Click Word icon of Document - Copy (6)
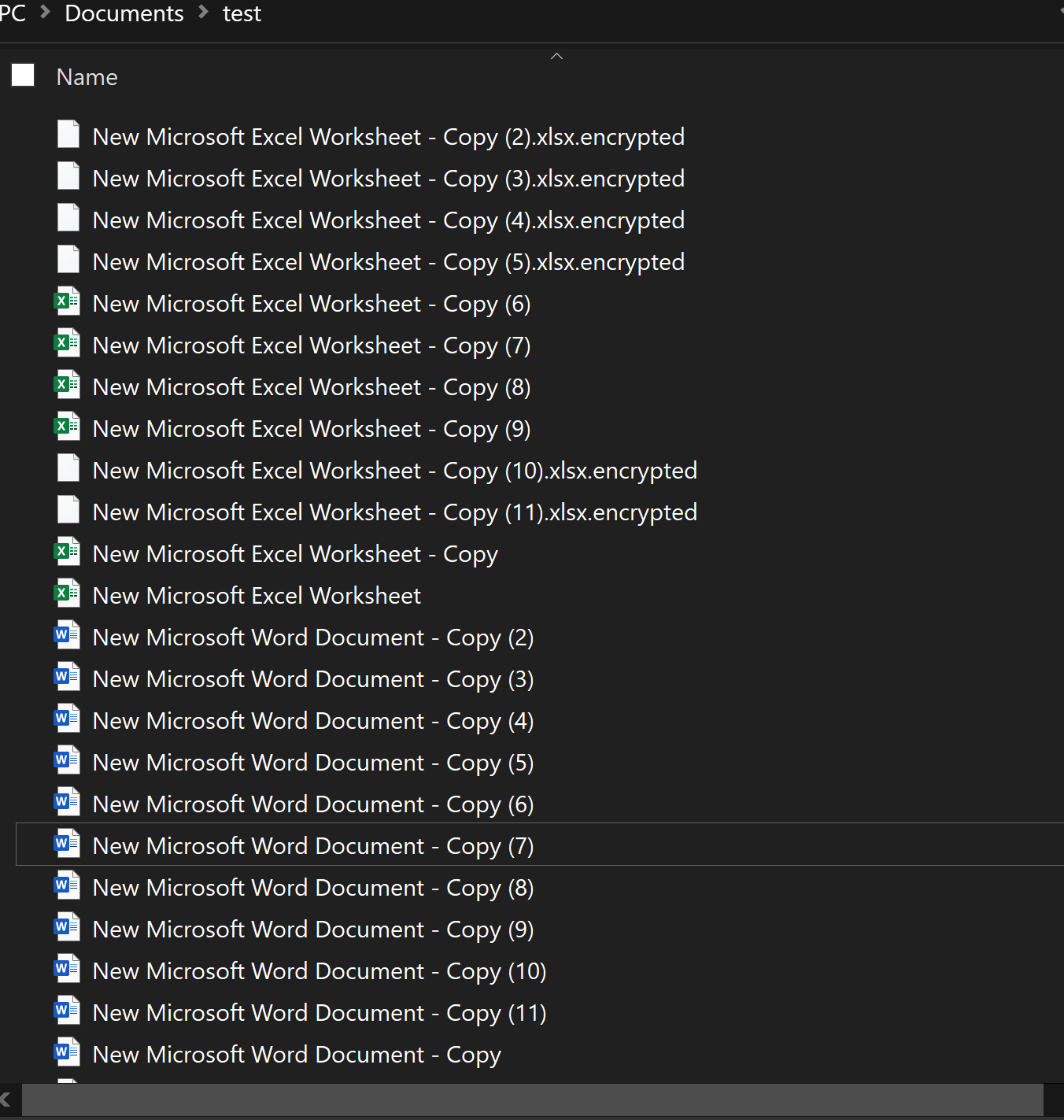Screen dimensions: 1064x1120 67,802
